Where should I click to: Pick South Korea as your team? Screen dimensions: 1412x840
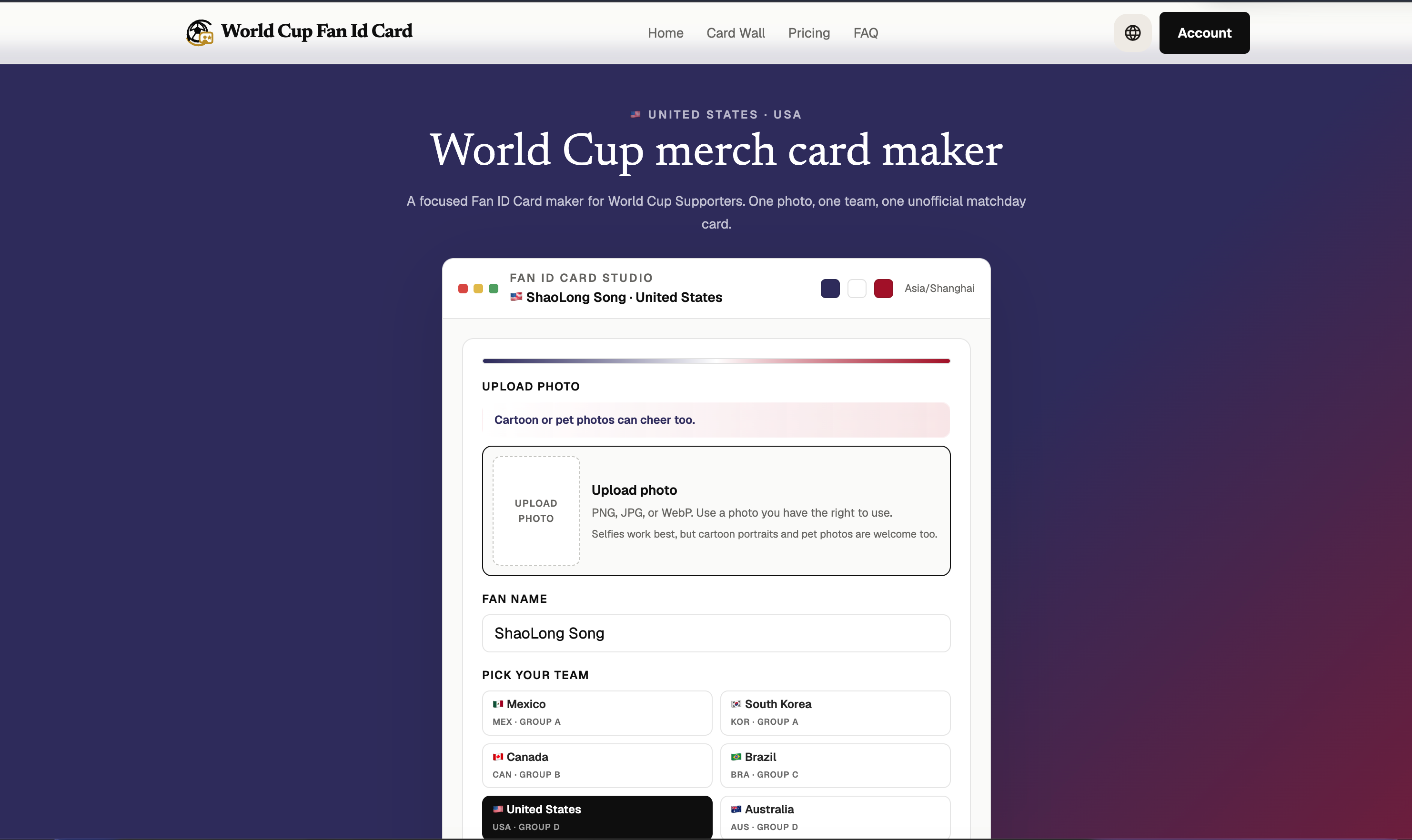click(835, 713)
